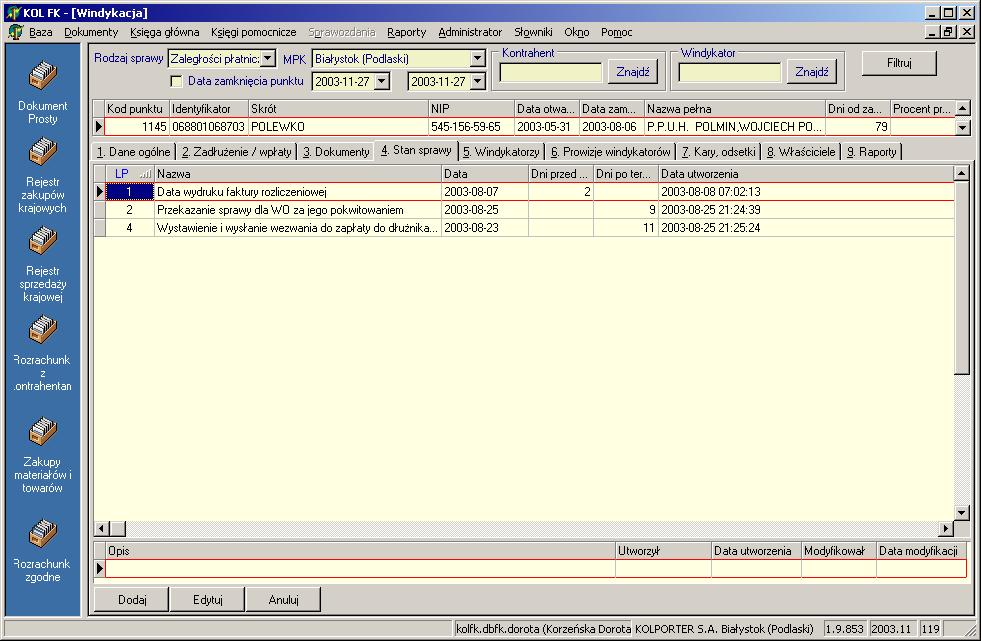The height and width of the screenshot is (641, 981).
Task: Click the empty Opis entry field
Action: [x=360, y=568]
